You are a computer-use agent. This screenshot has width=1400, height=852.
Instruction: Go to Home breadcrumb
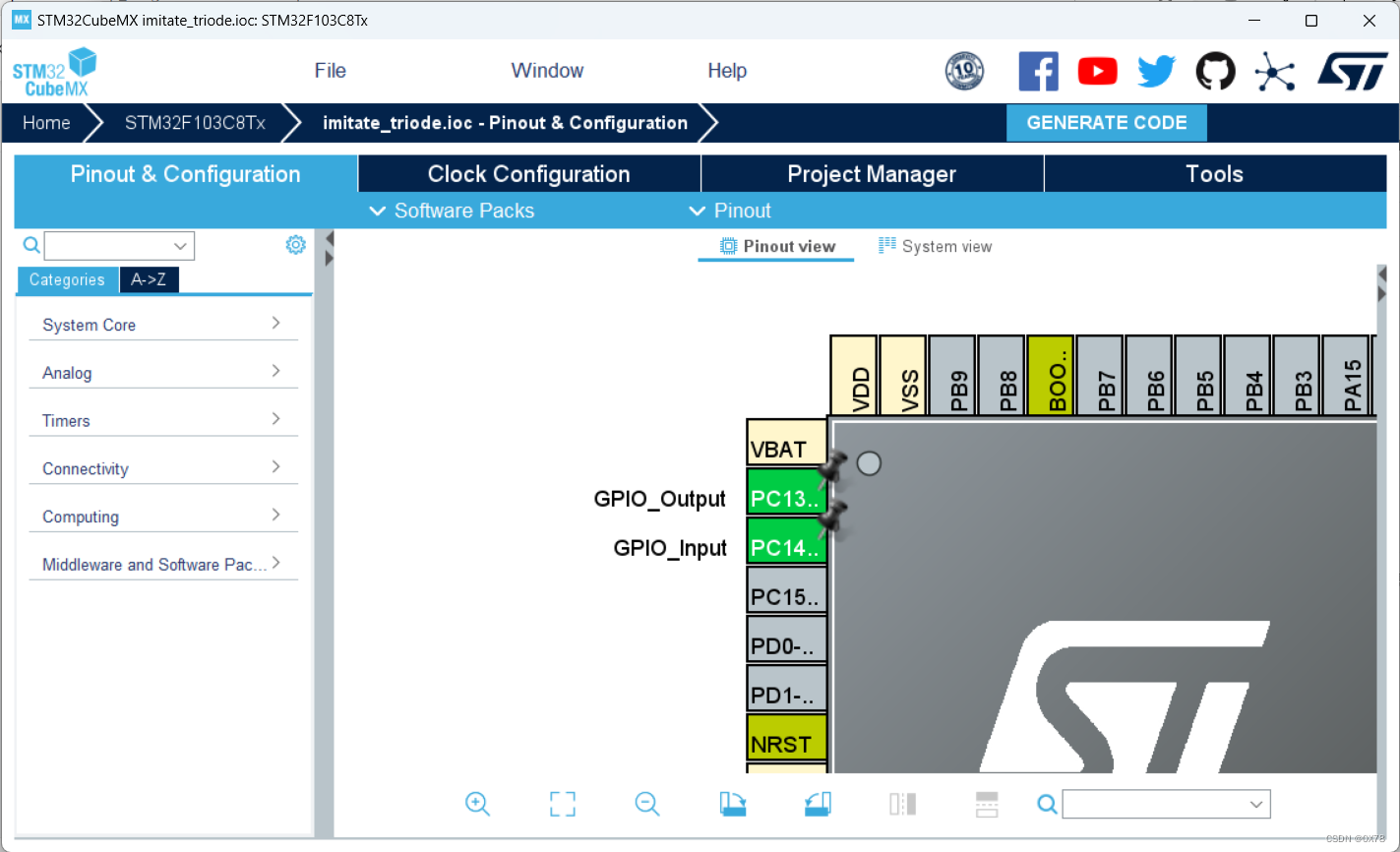tap(46, 123)
